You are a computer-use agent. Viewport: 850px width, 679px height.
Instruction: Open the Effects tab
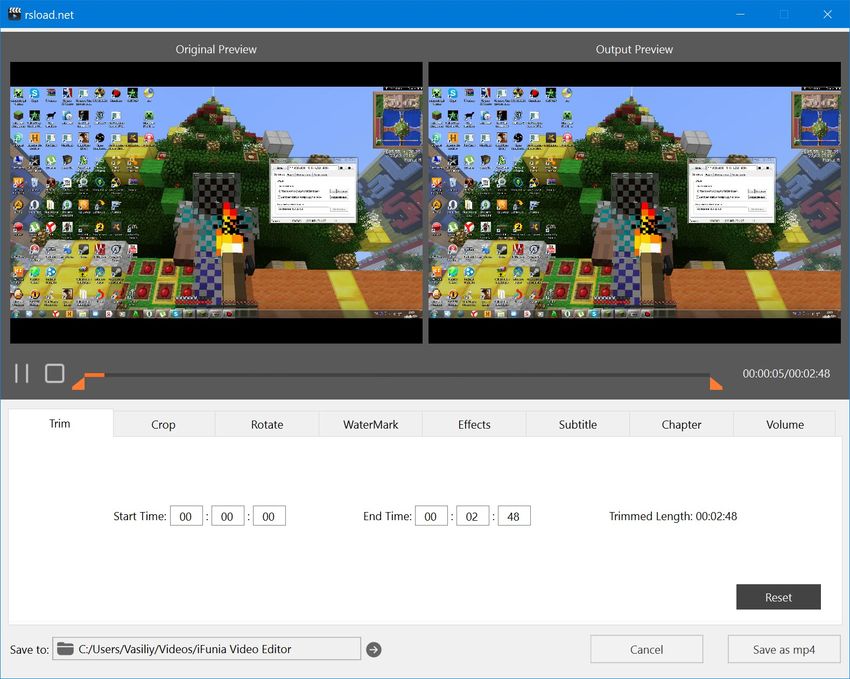[x=473, y=424]
